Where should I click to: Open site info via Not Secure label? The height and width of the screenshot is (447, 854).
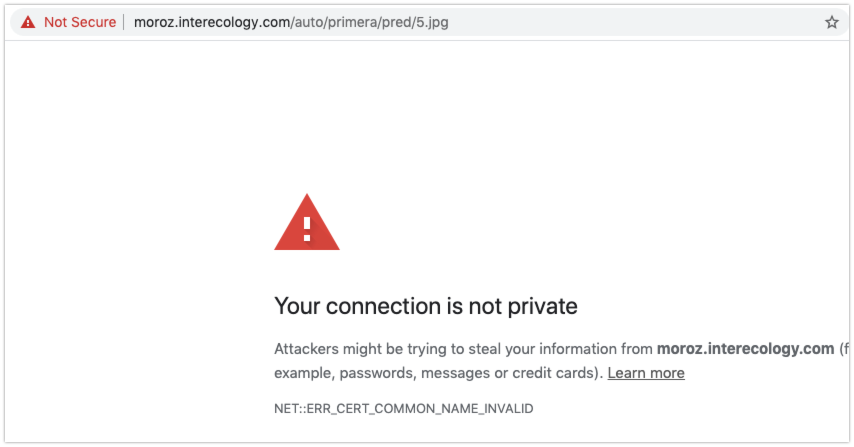tap(80, 22)
